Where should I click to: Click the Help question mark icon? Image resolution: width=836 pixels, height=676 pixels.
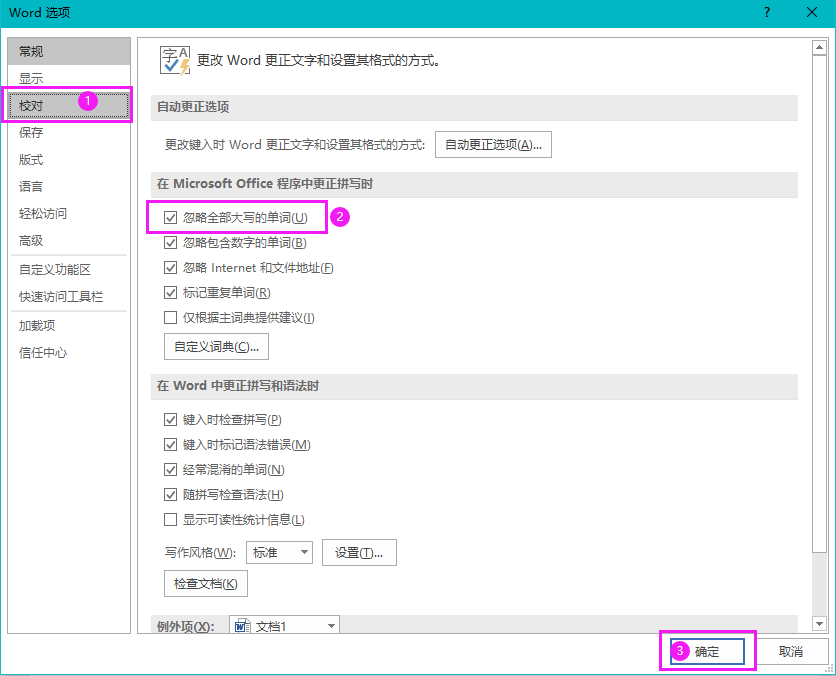(x=766, y=14)
